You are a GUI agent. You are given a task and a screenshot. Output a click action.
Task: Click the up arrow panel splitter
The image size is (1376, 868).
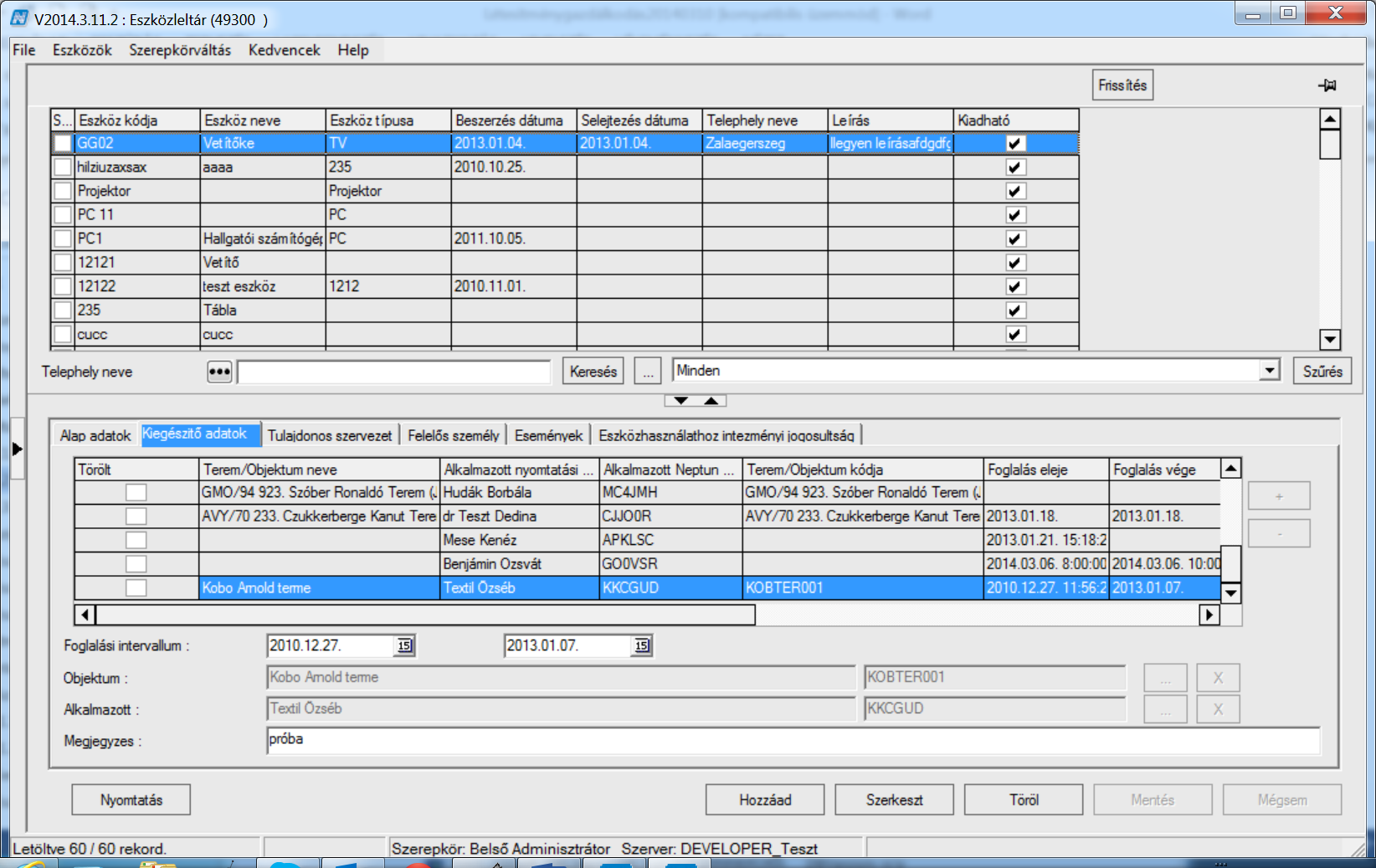coord(711,401)
